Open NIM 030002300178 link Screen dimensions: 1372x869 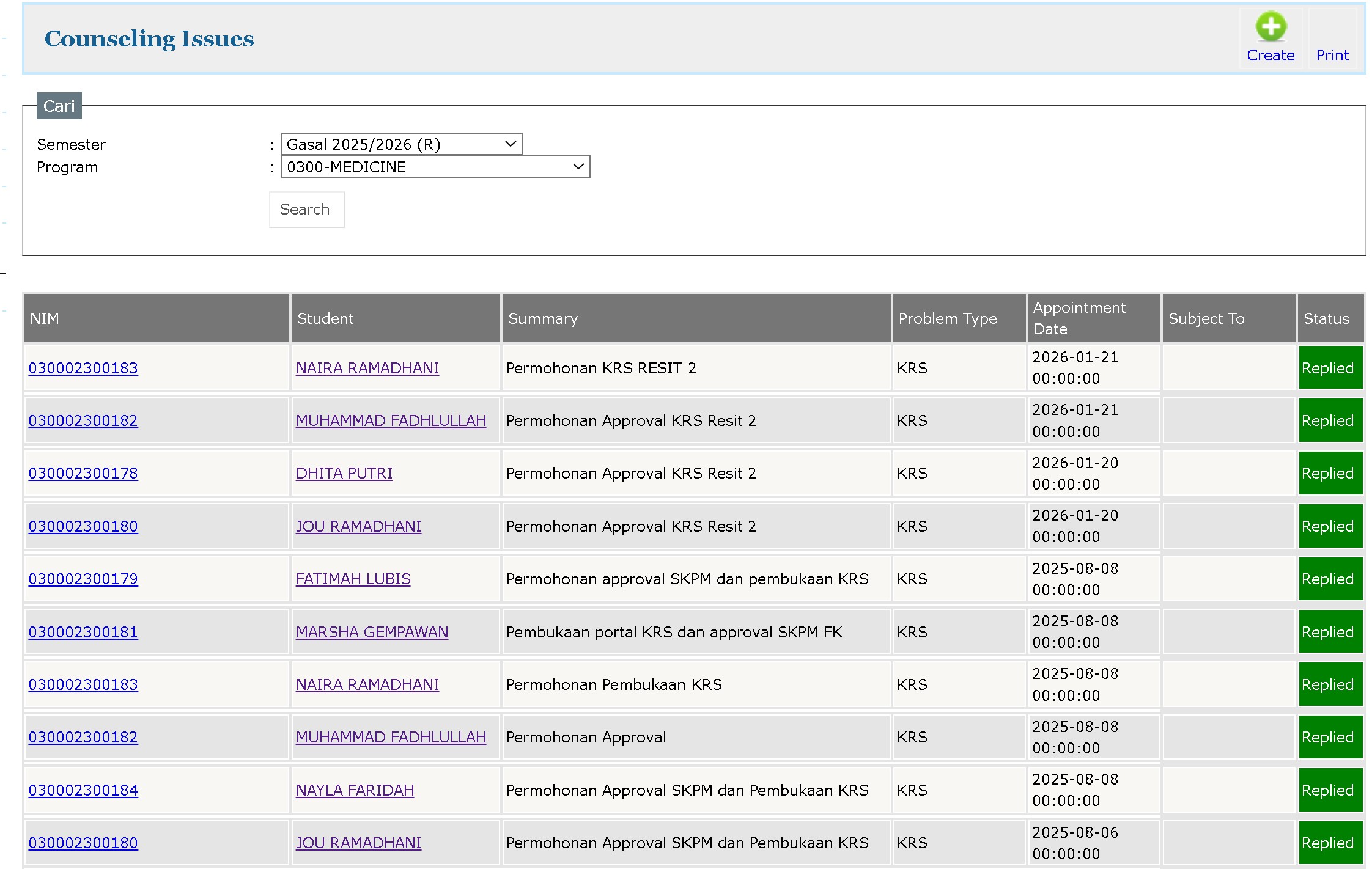click(x=83, y=473)
